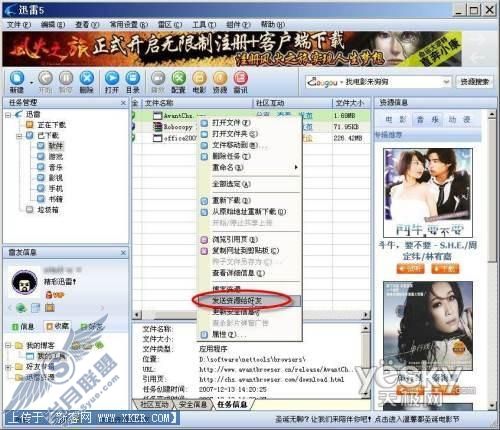Click the 斗牛,要不要 album cover thumbnail
The image size is (500, 430).
click(428, 193)
